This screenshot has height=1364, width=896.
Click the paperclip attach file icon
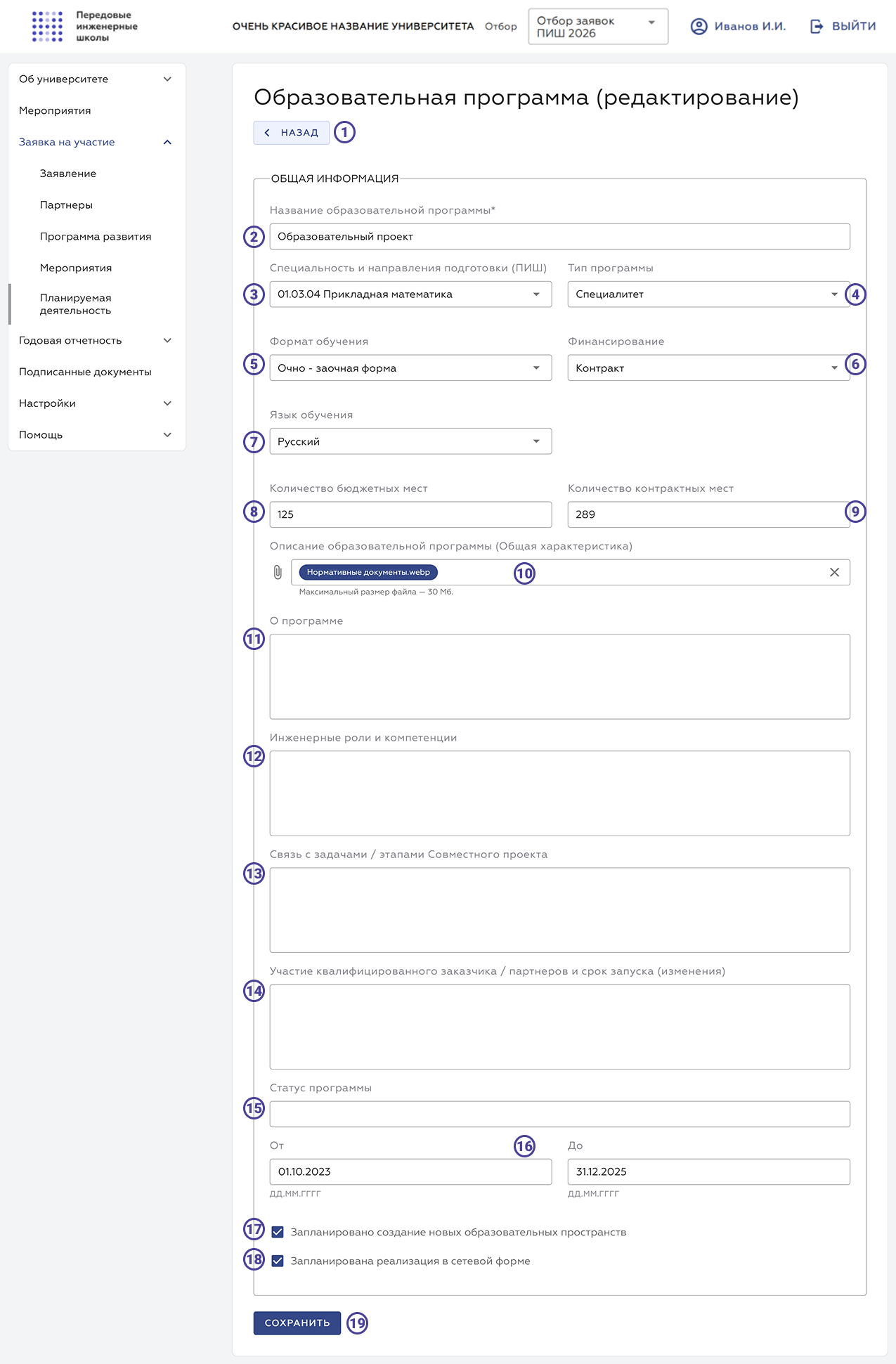[x=278, y=572]
